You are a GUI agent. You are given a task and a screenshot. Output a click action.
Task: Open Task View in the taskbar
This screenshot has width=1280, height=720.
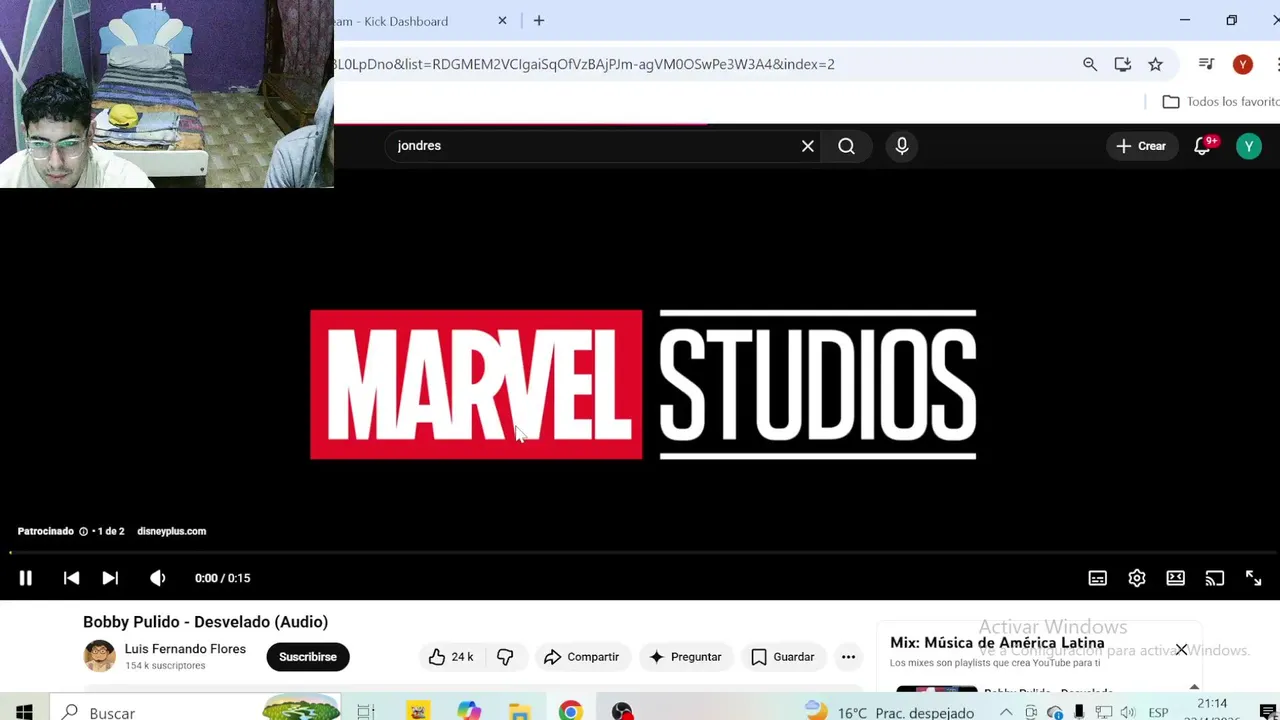pos(366,712)
